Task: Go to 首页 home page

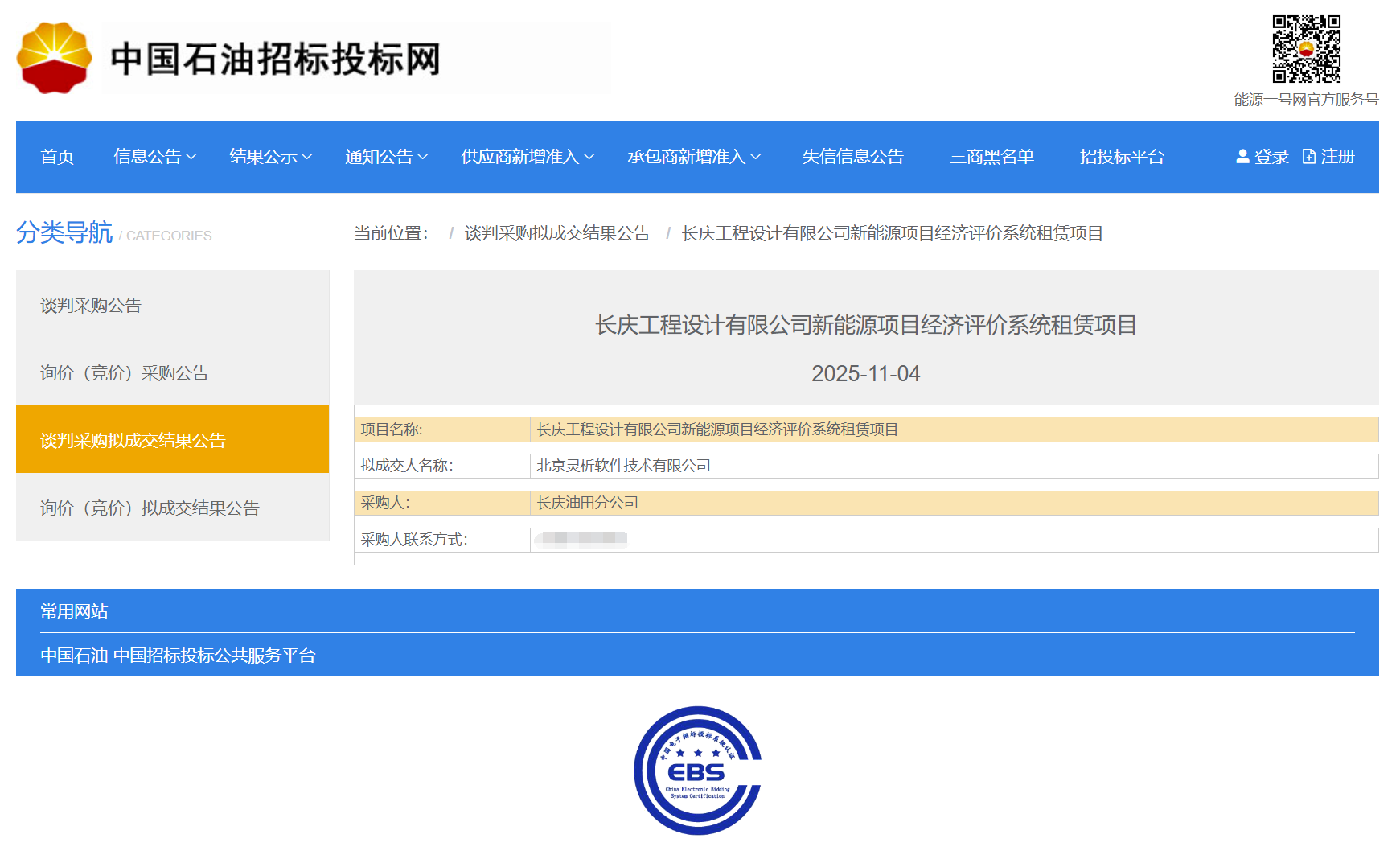Action: pos(57,157)
